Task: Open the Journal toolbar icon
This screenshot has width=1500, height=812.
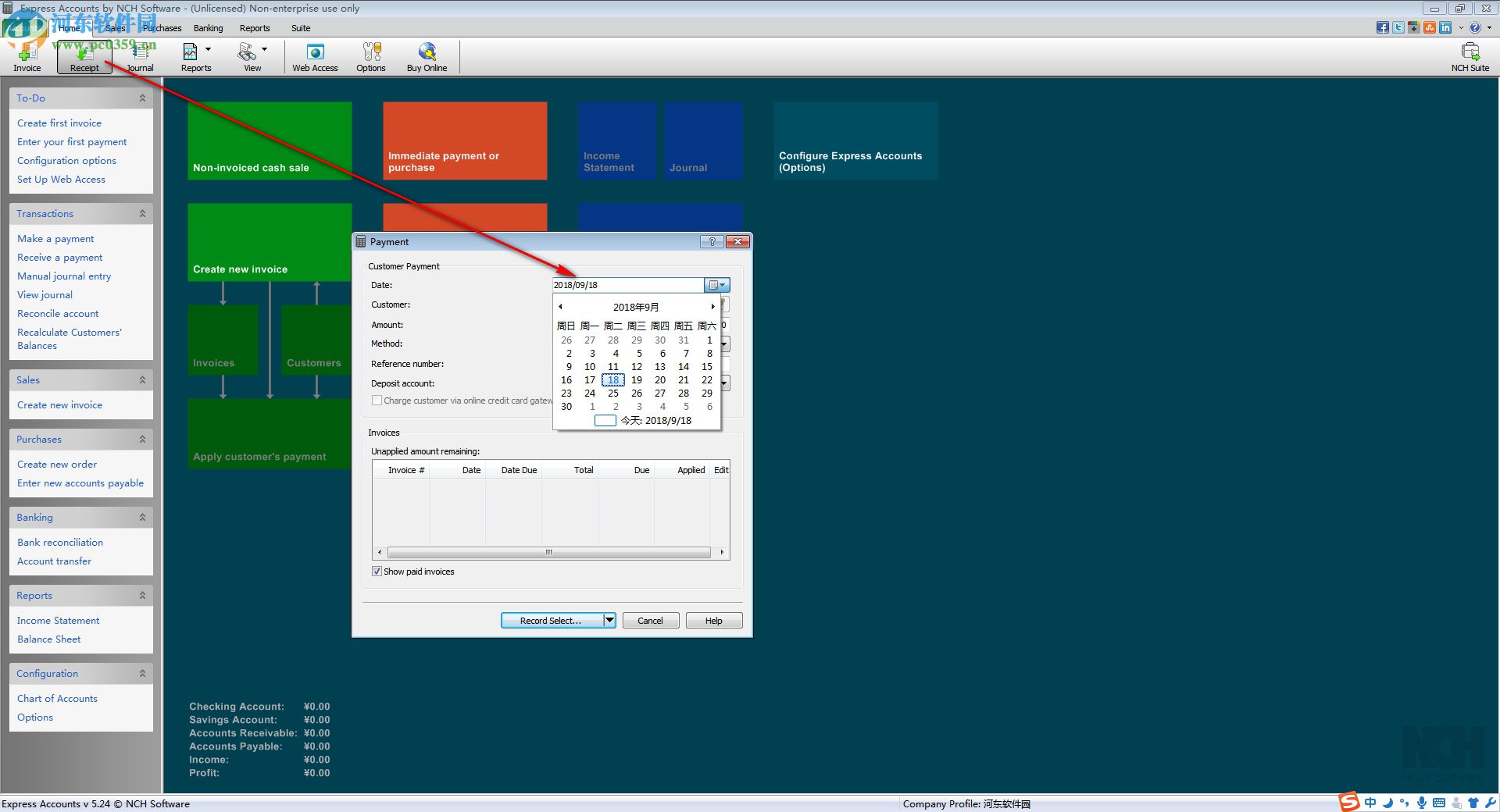Action: coord(141,57)
